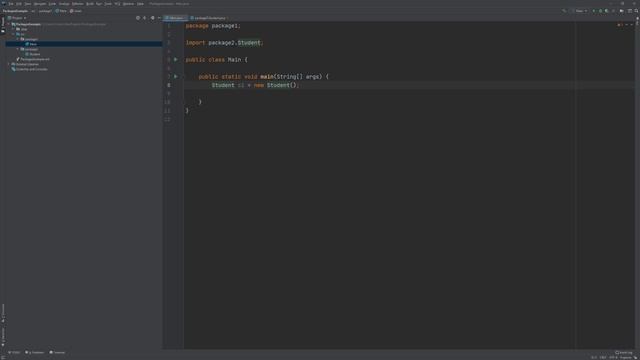Click the expand/collapse all icon in Project panel
The image size is (640, 360).
(144, 18)
